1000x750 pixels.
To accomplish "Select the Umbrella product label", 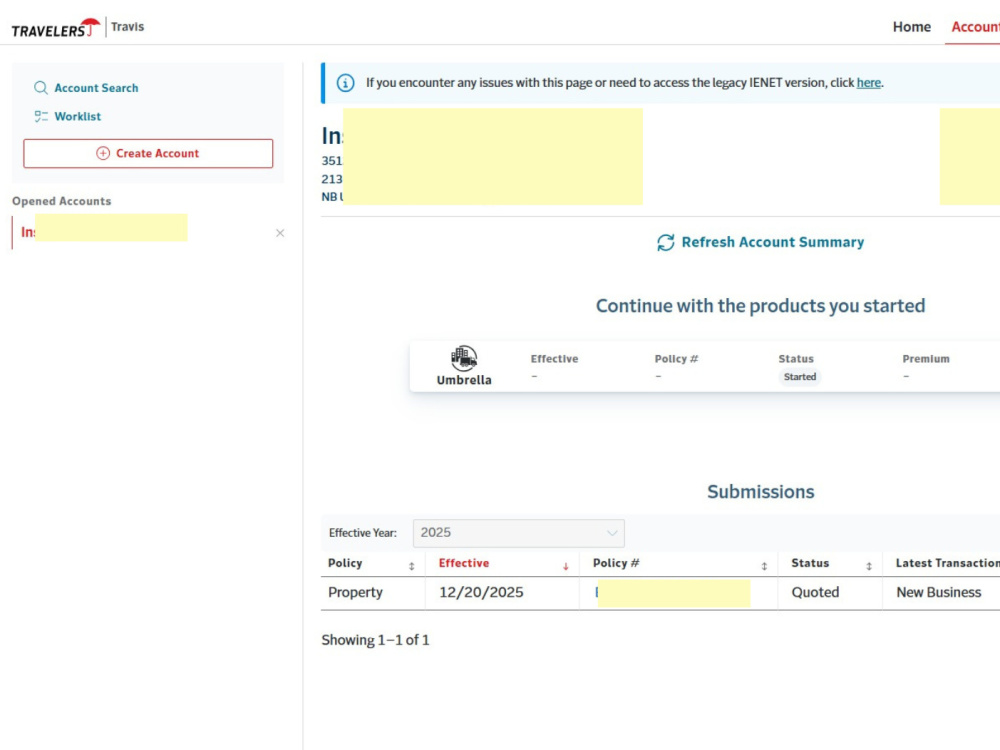I will [464, 379].
